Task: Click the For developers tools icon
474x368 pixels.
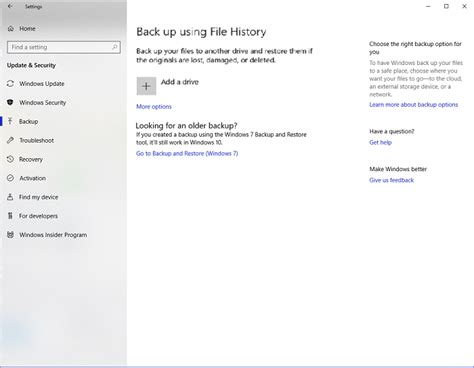Action: point(10,216)
